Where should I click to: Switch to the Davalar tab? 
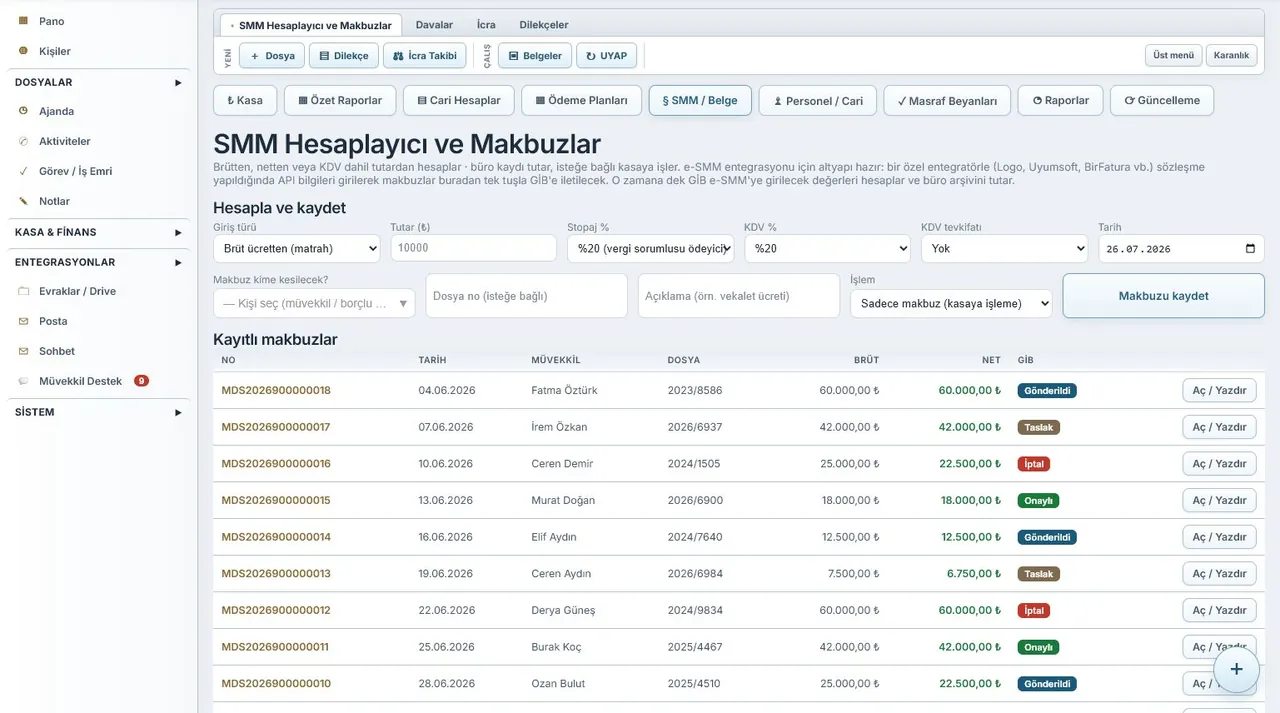coord(434,25)
